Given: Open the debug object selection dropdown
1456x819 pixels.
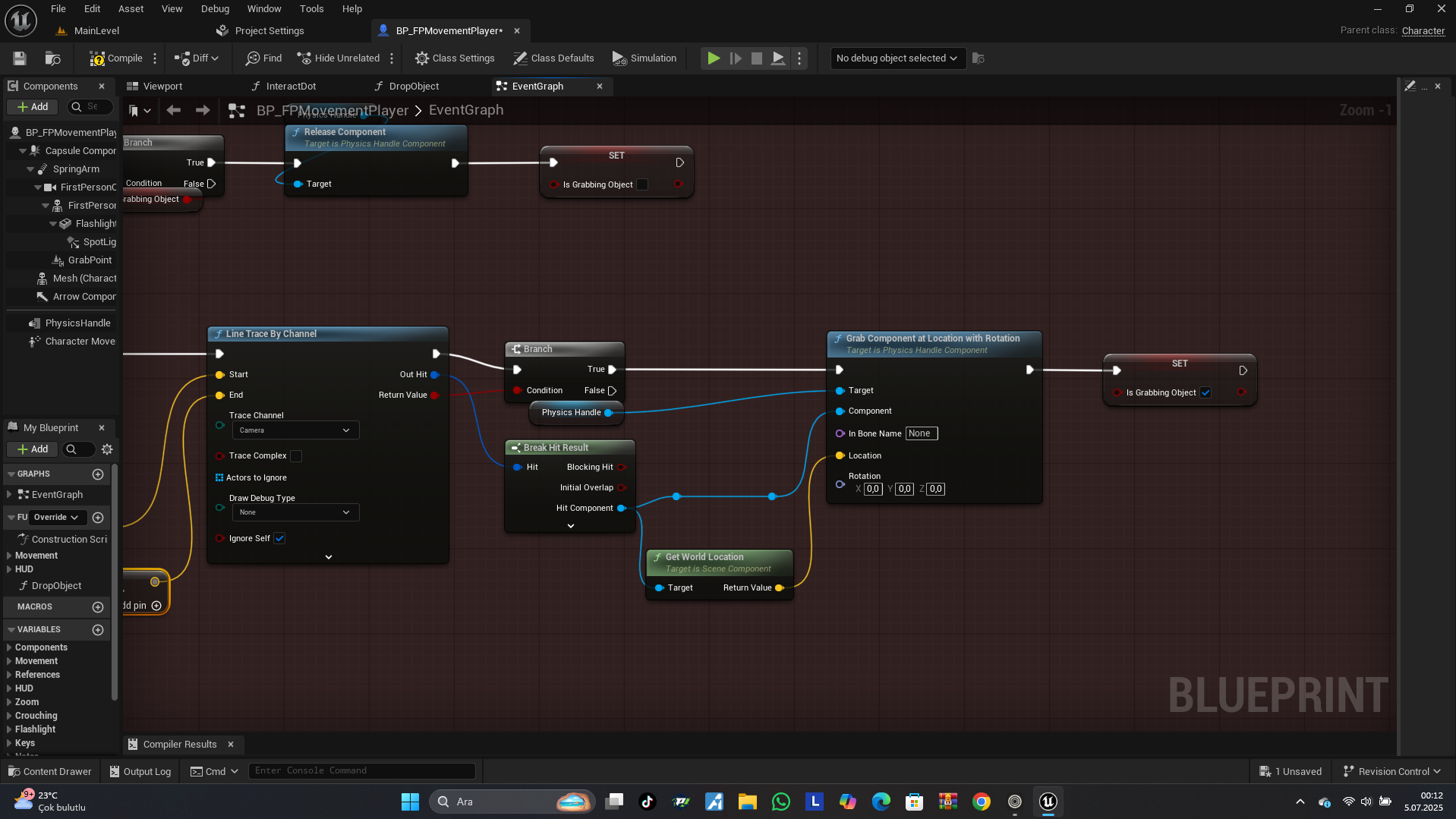Looking at the screenshot, I should click(x=897, y=58).
